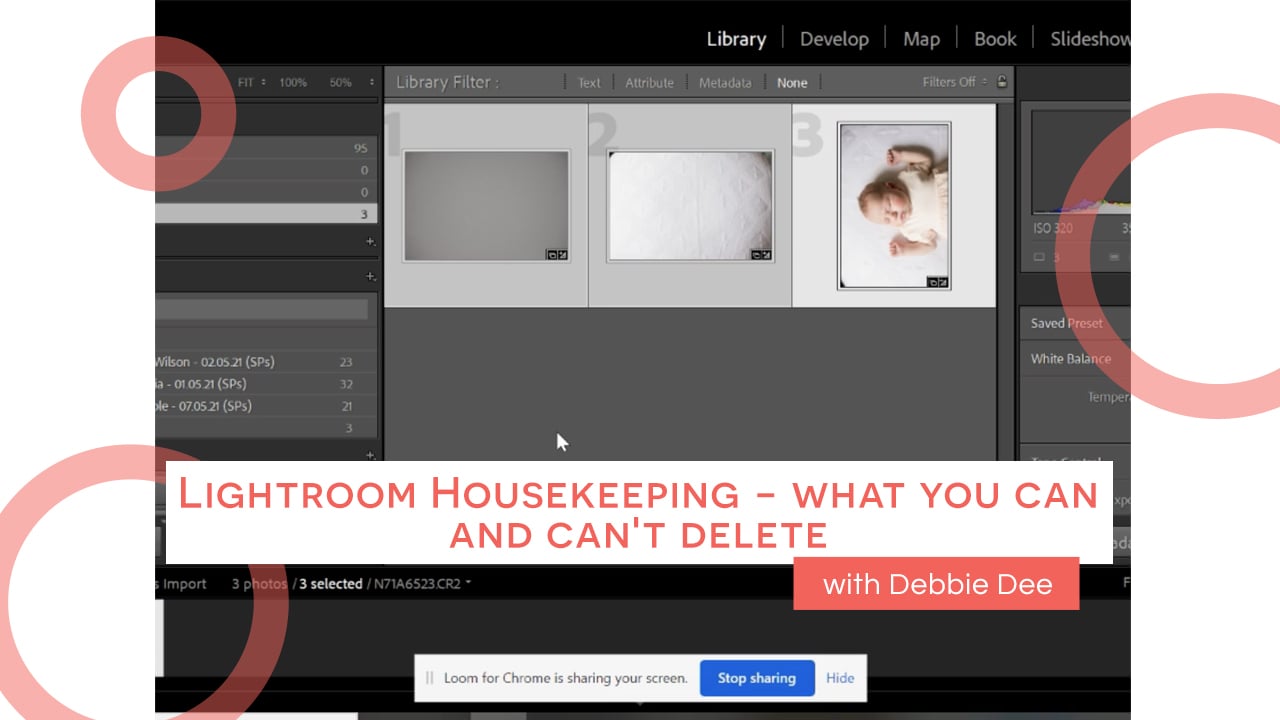Open the 01.05.21 (SPs) collection with 32 photos
This screenshot has width=1280, height=720.
coord(266,384)
